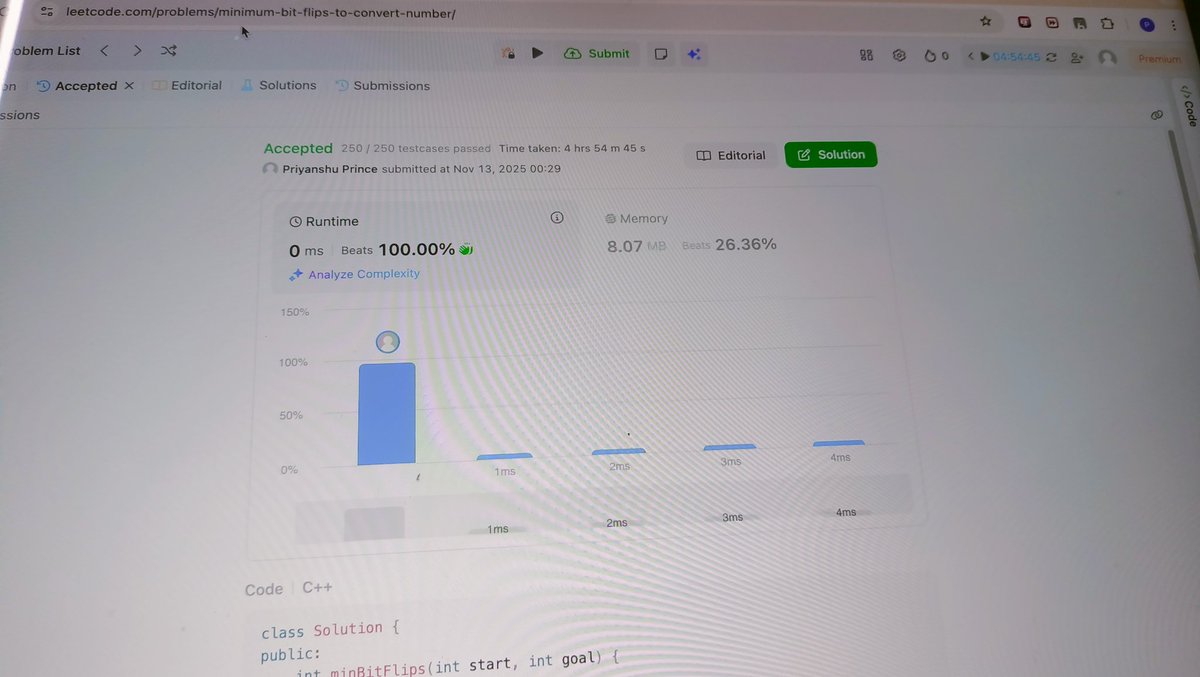Close the Accepted tab
Image resolution: width=1200 pixels, height=677 pixels.
tap(129, 86)
